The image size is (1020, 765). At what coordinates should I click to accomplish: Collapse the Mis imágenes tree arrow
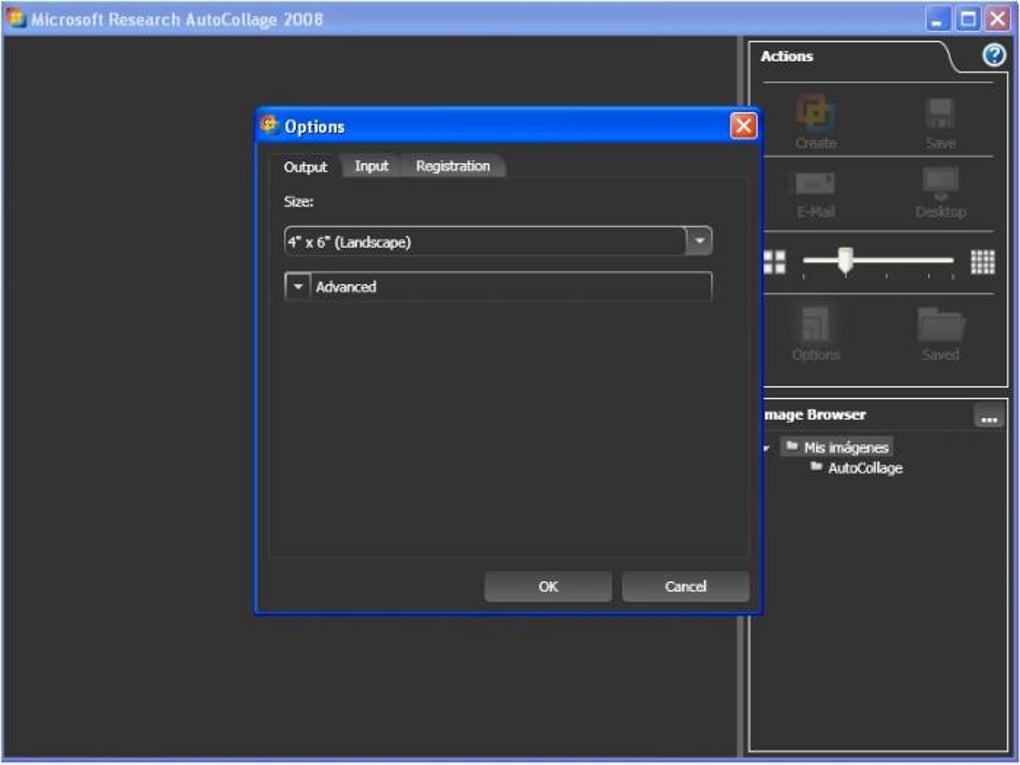point(768,448)
